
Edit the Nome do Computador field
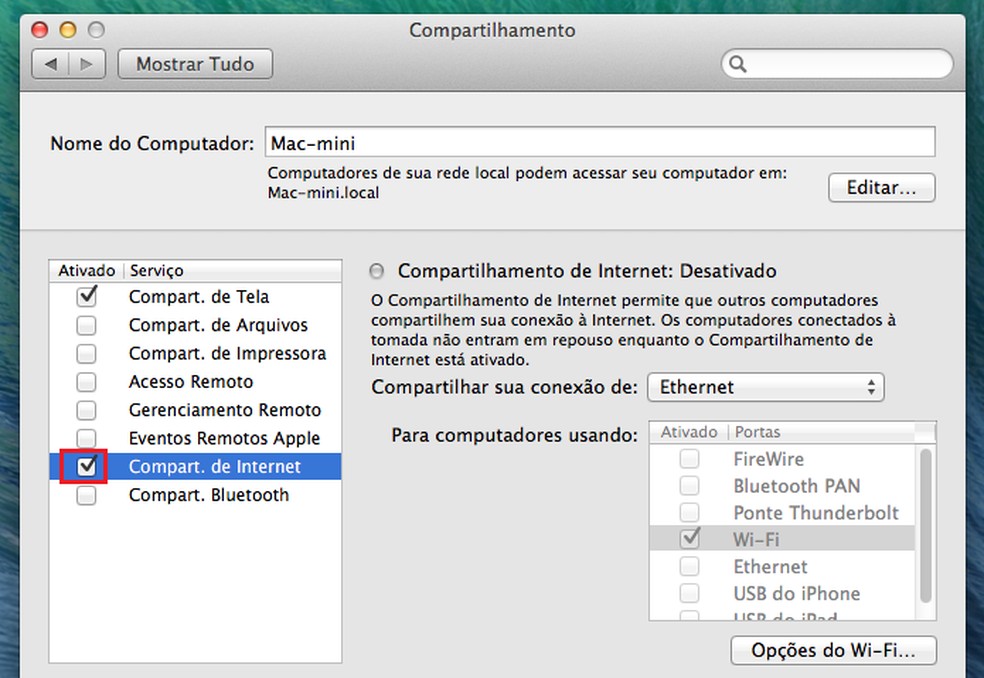(x=600, y=143)
